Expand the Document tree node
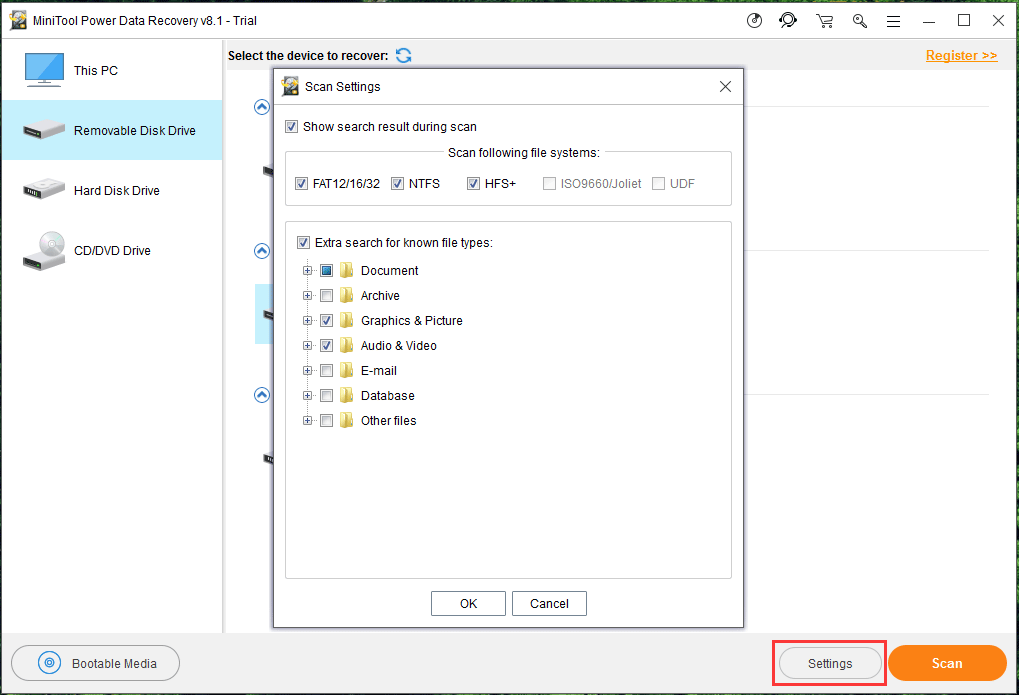The image size is (1019, 695). [x=308, y=271]
